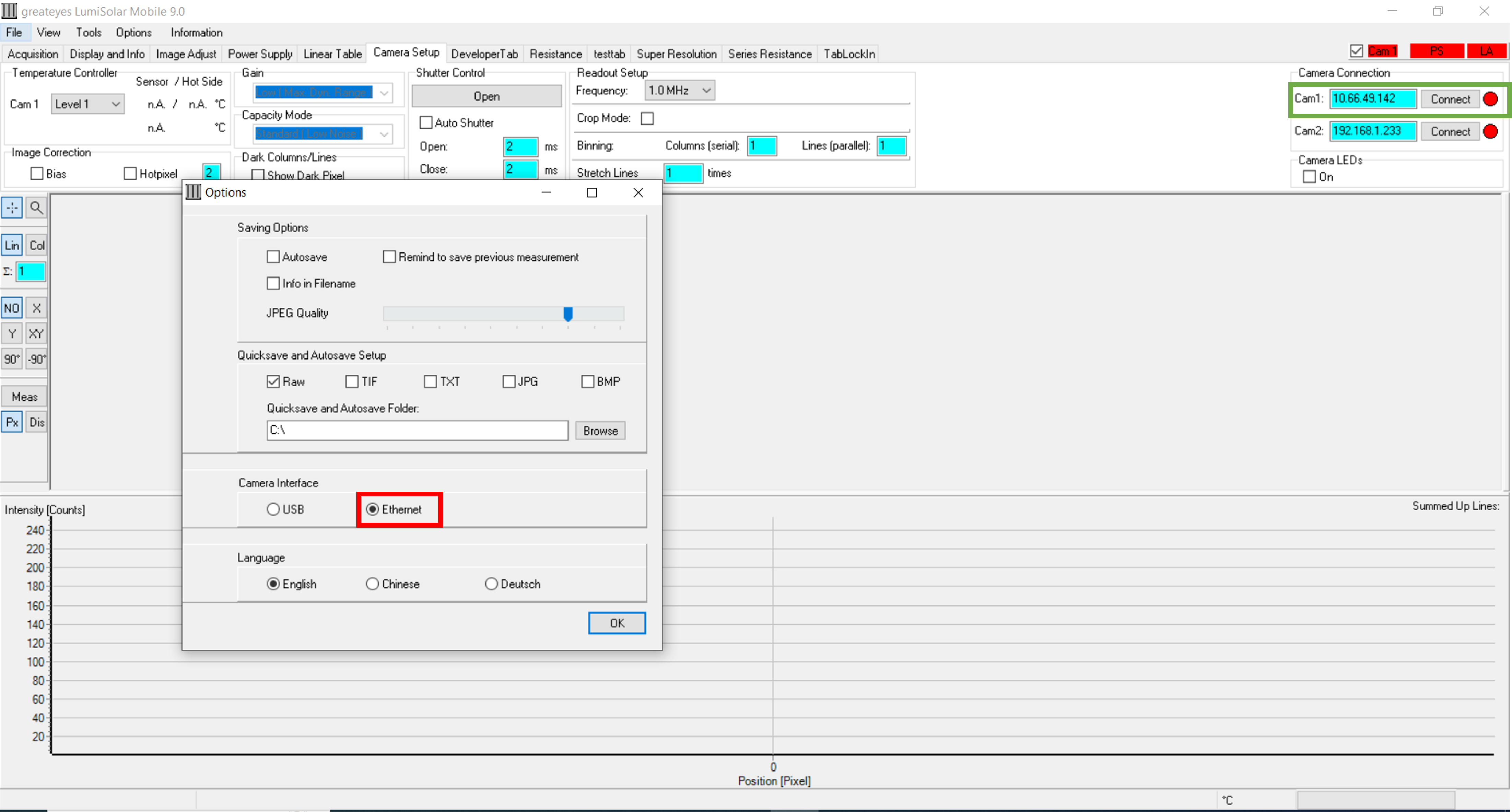Check the TXT format checkbox

pos(430,381)
